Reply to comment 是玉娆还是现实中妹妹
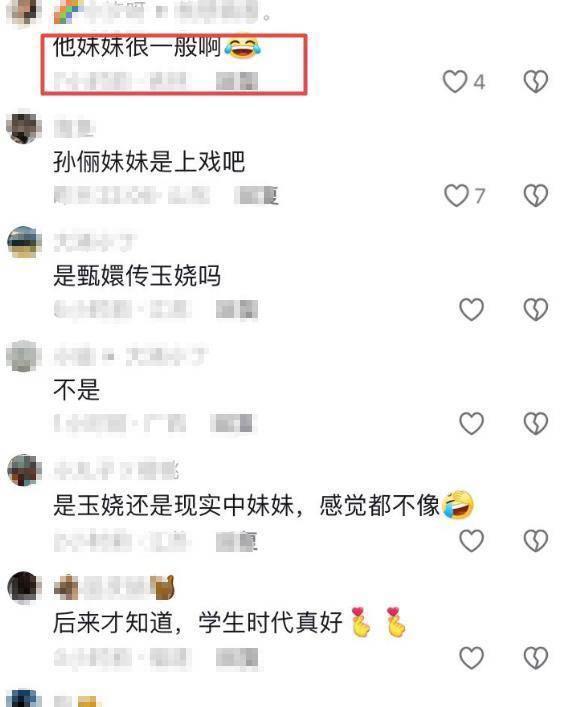Viewport: 580px width, 707px height. pyautogui.click(x=237, y=541)
